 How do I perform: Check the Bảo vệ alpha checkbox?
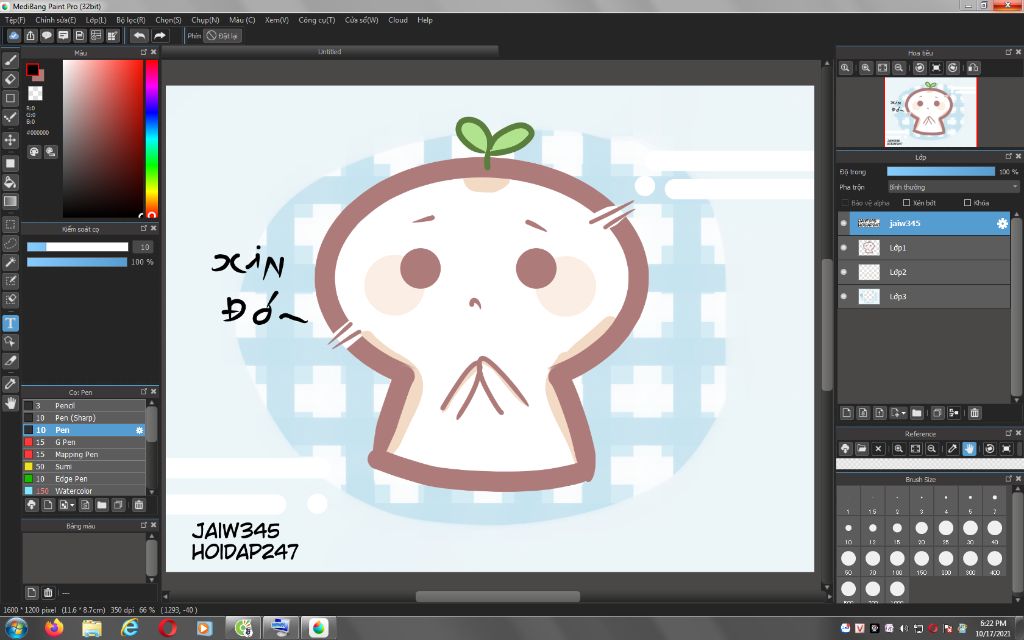point(845,203)
